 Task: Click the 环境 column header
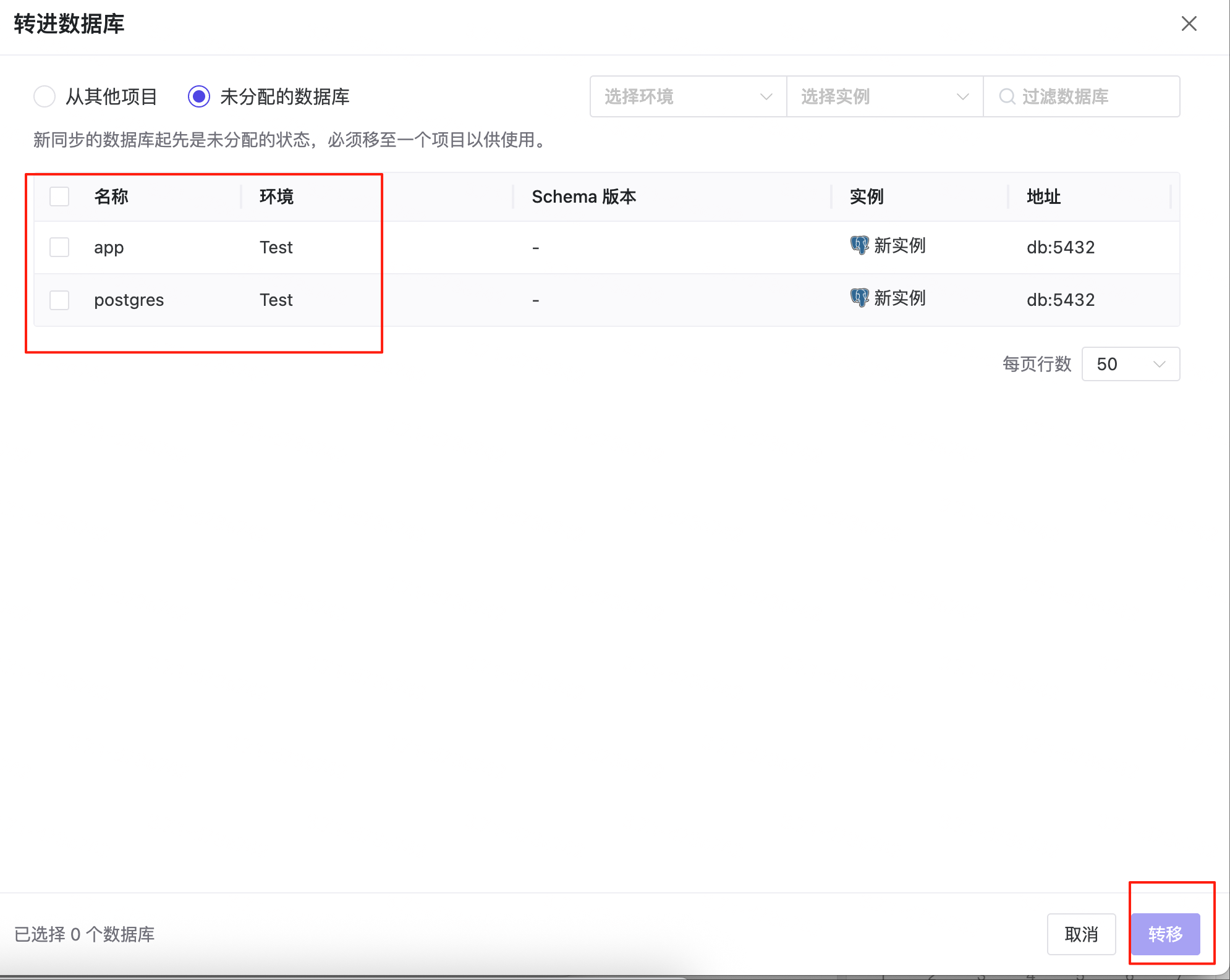276,196
